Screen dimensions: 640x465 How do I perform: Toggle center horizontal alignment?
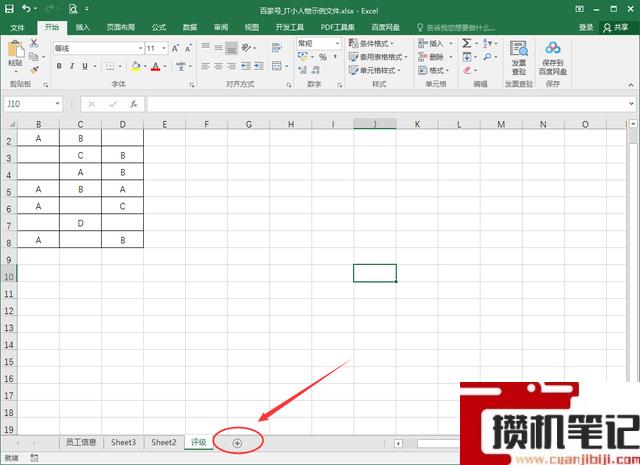pyautogui.click(x=218, y=66)
